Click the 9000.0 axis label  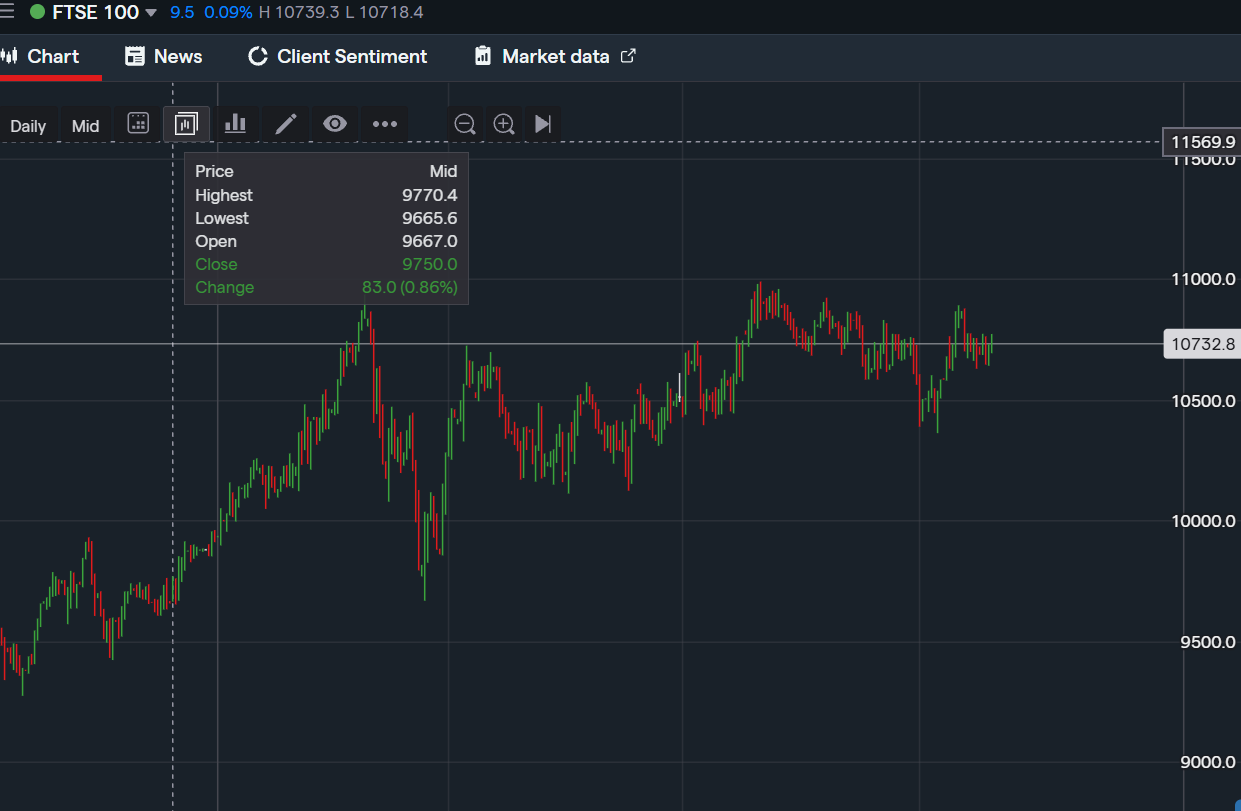tap(1208, 762)
